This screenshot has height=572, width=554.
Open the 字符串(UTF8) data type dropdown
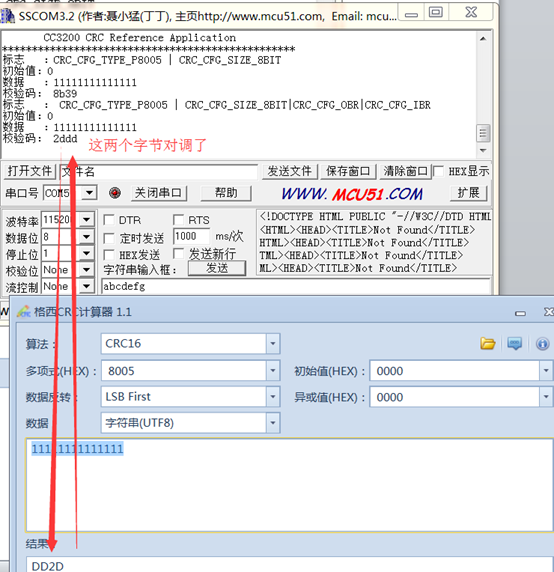pos(273,423)
